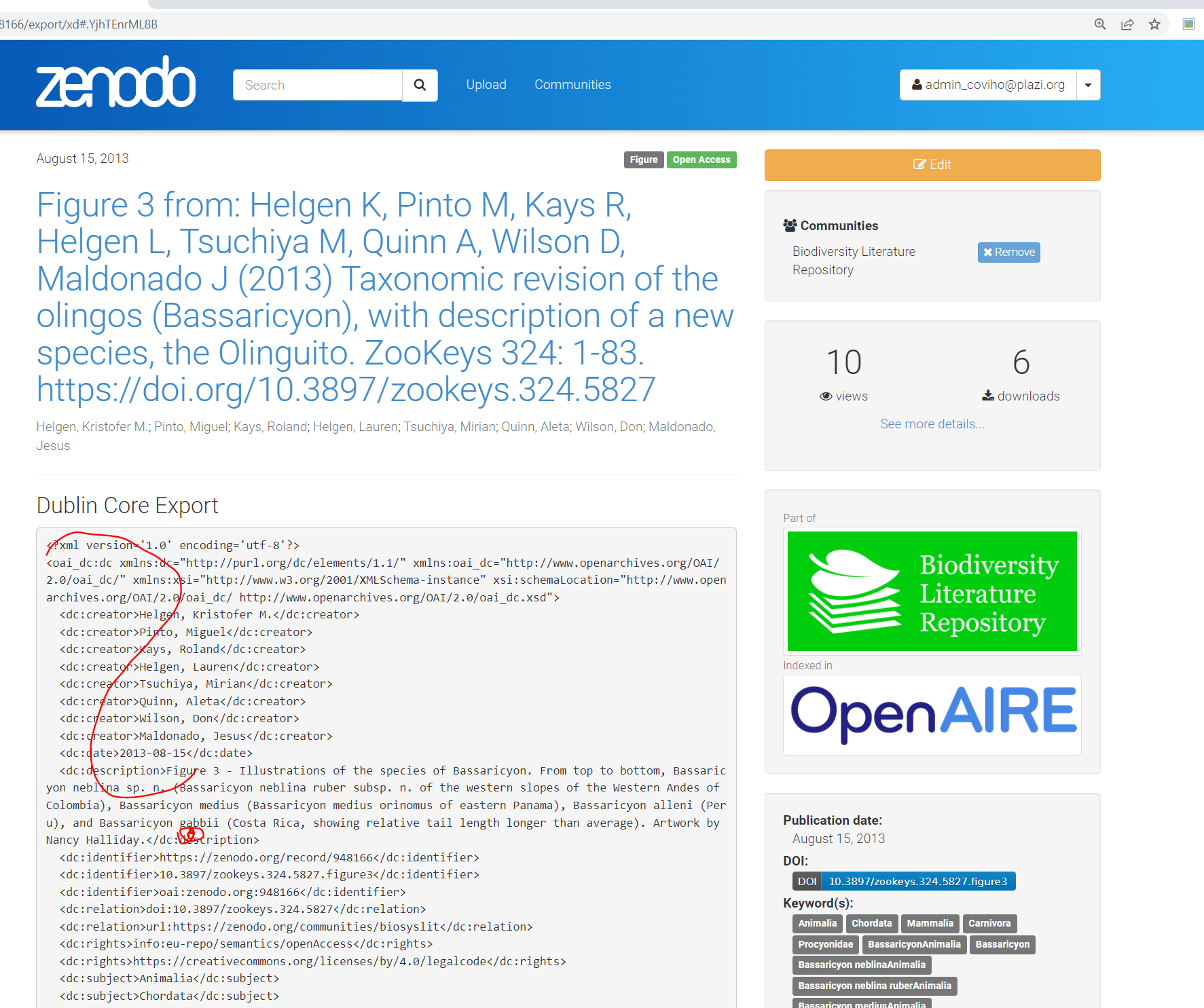Click the 6 downloads counter

(x=1021, y=375)
